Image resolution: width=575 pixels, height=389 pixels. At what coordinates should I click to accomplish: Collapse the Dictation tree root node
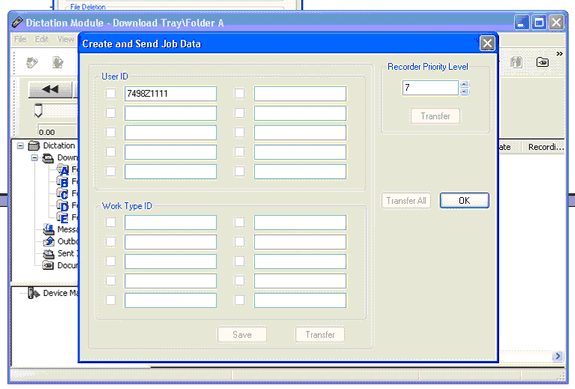click(21, 146)
